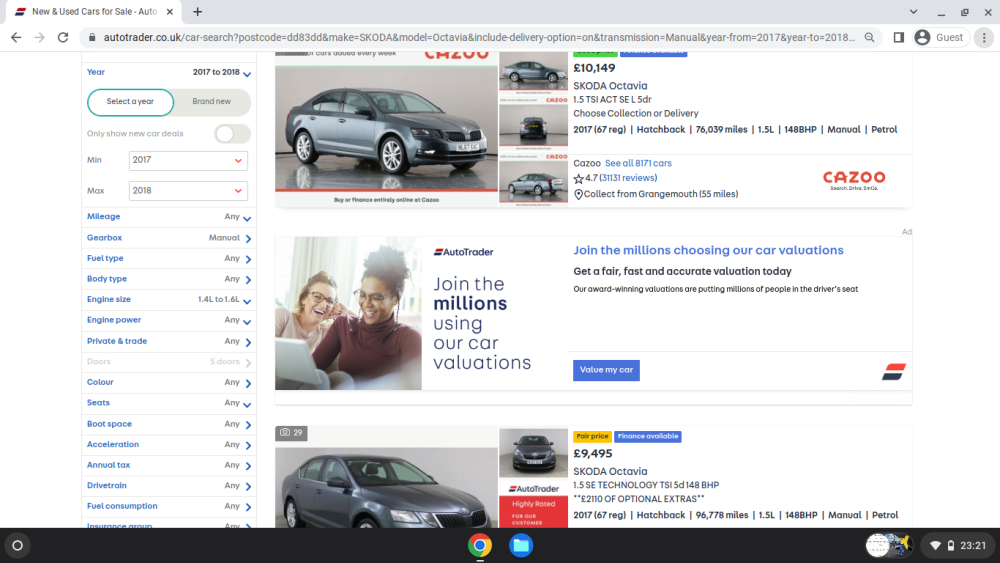The width and height of the screenshot is (1000, 563).
Task: Click the location pin near Grangemouth
Action: coord(578,194)
